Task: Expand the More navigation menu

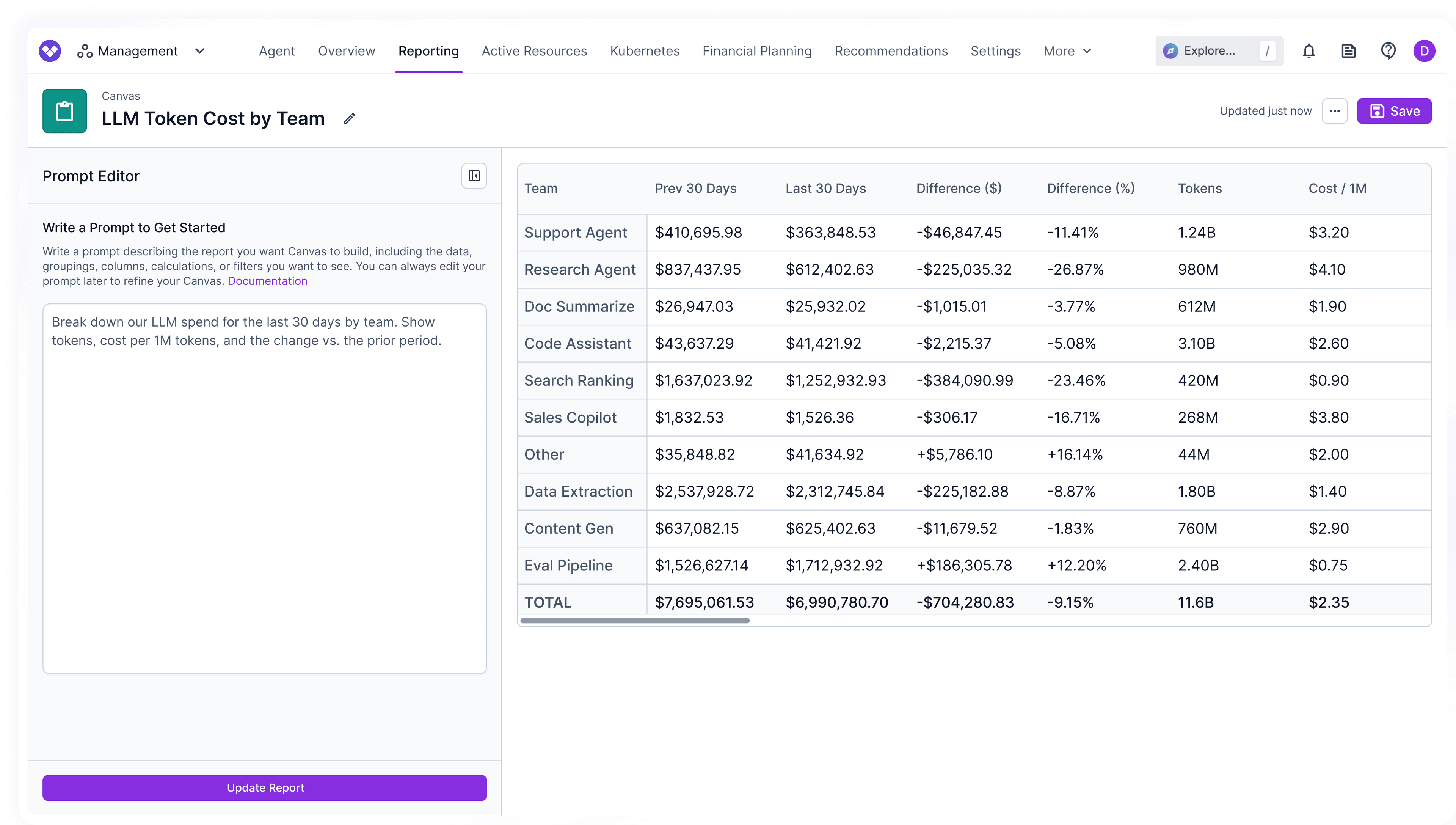Action: coord(1067,51)
